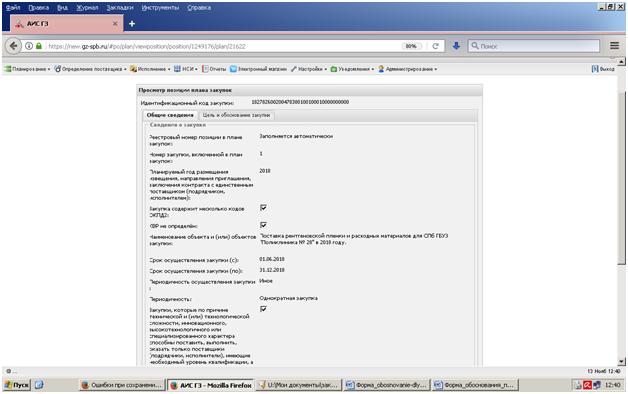Expand the Определение поставщика dropdown
This screenshot has width=628, height=394.
point(91,69)
